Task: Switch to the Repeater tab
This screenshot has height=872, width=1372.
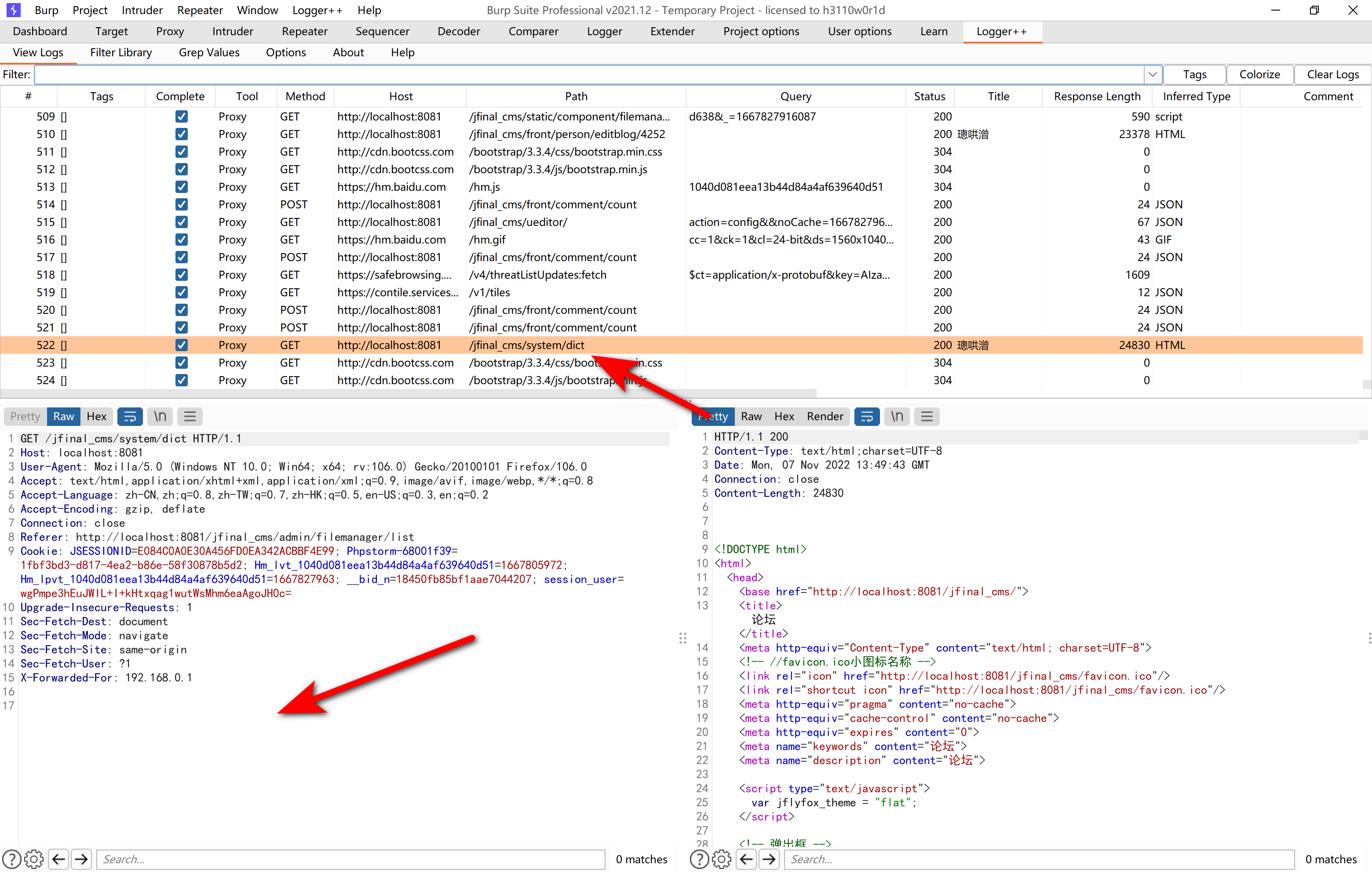Action: coord(304,31)
